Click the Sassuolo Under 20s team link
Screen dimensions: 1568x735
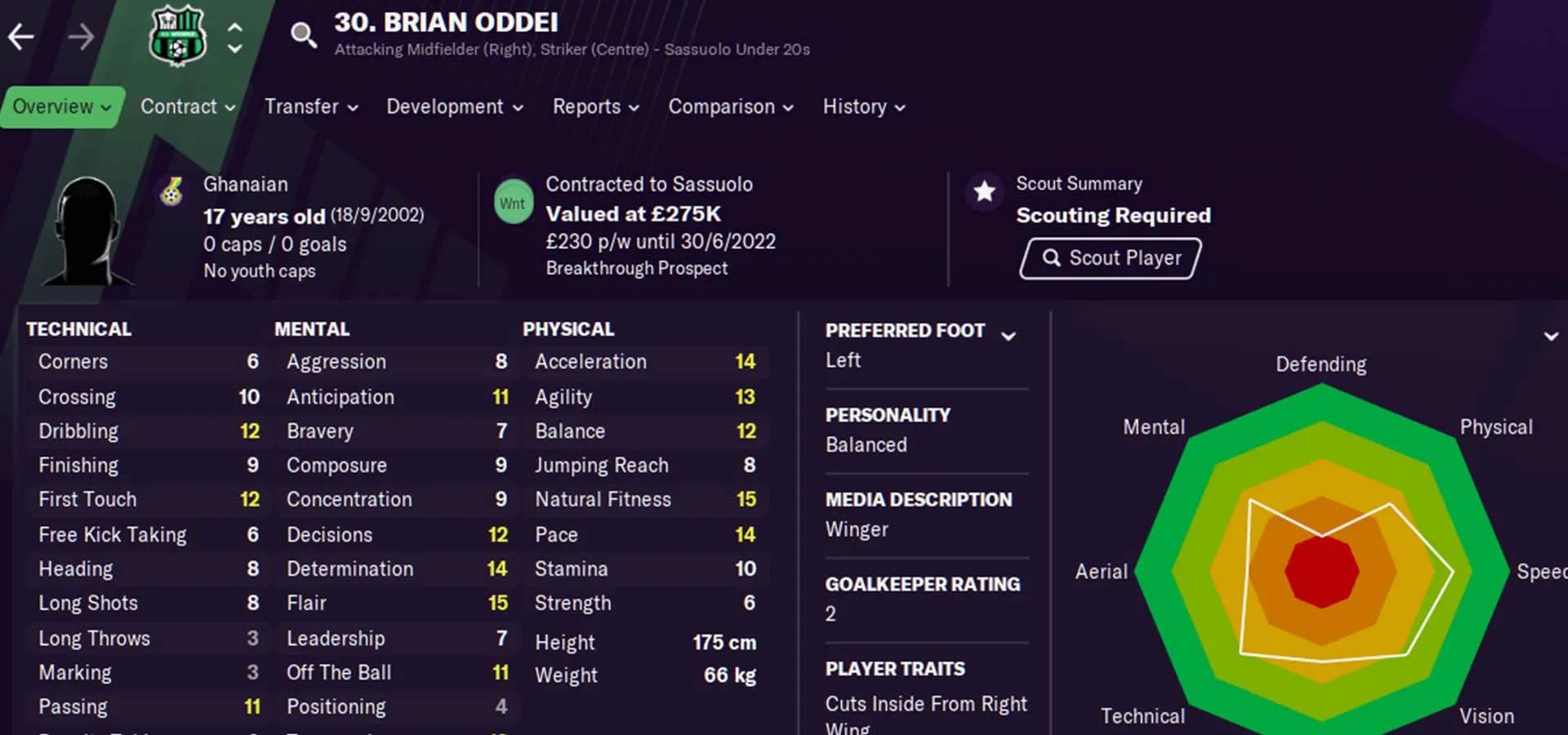pos(737,50)
